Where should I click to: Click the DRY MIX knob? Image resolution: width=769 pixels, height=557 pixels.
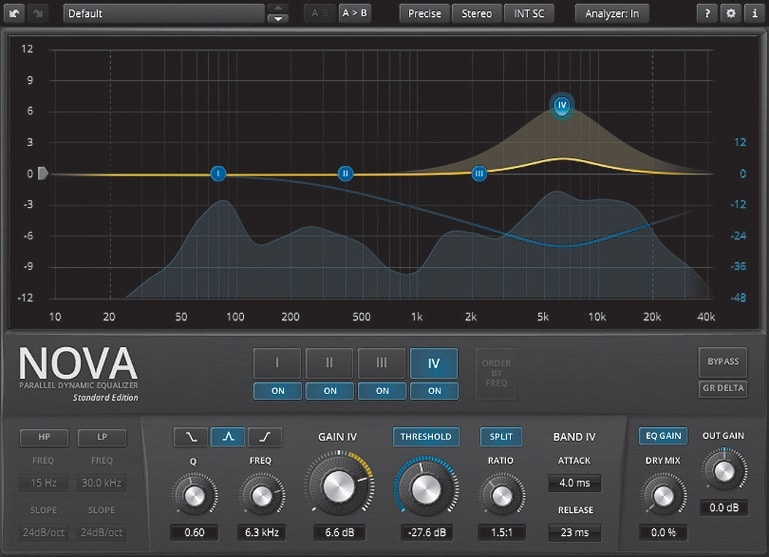[663, 496]
